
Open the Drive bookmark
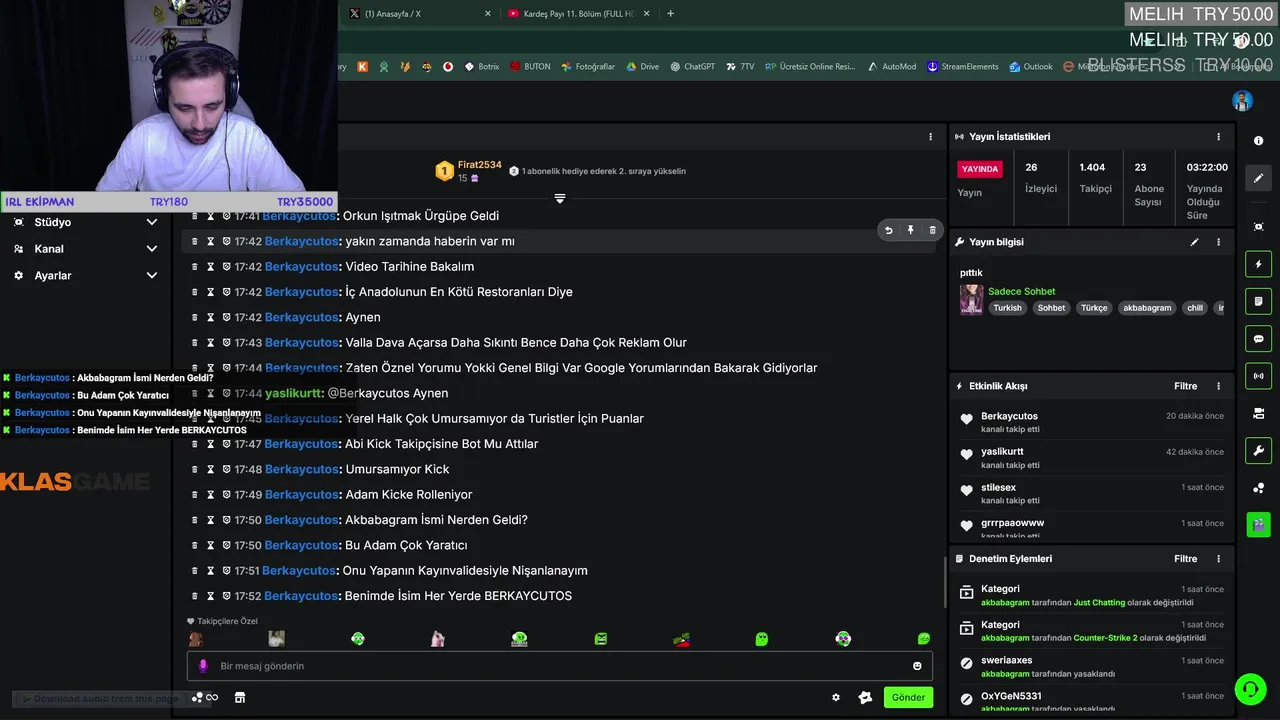tap(643, 67)
